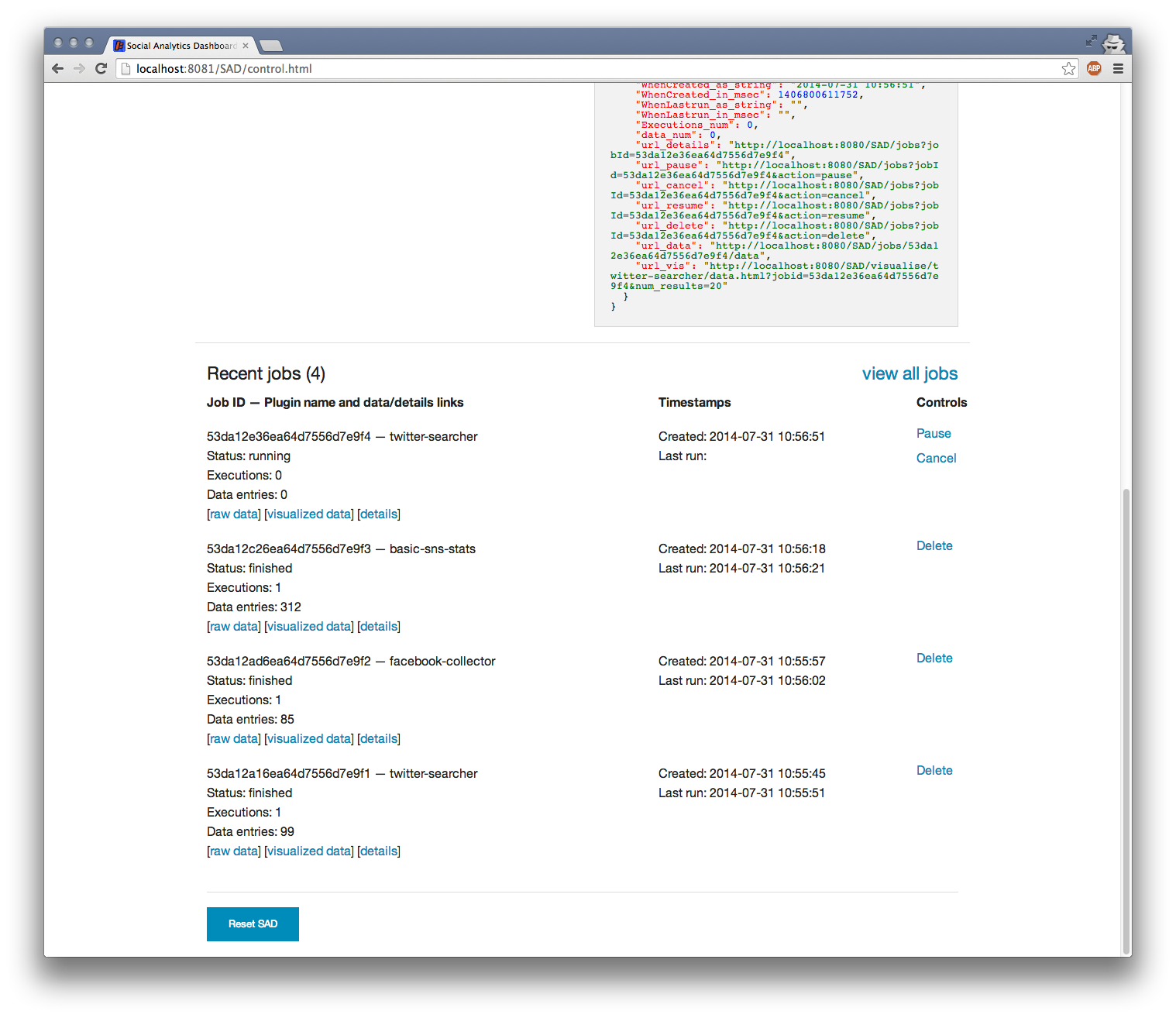Open raw data for facebook-collector job
This screenshot has height=1018, width=1176.
coord(234,738)
